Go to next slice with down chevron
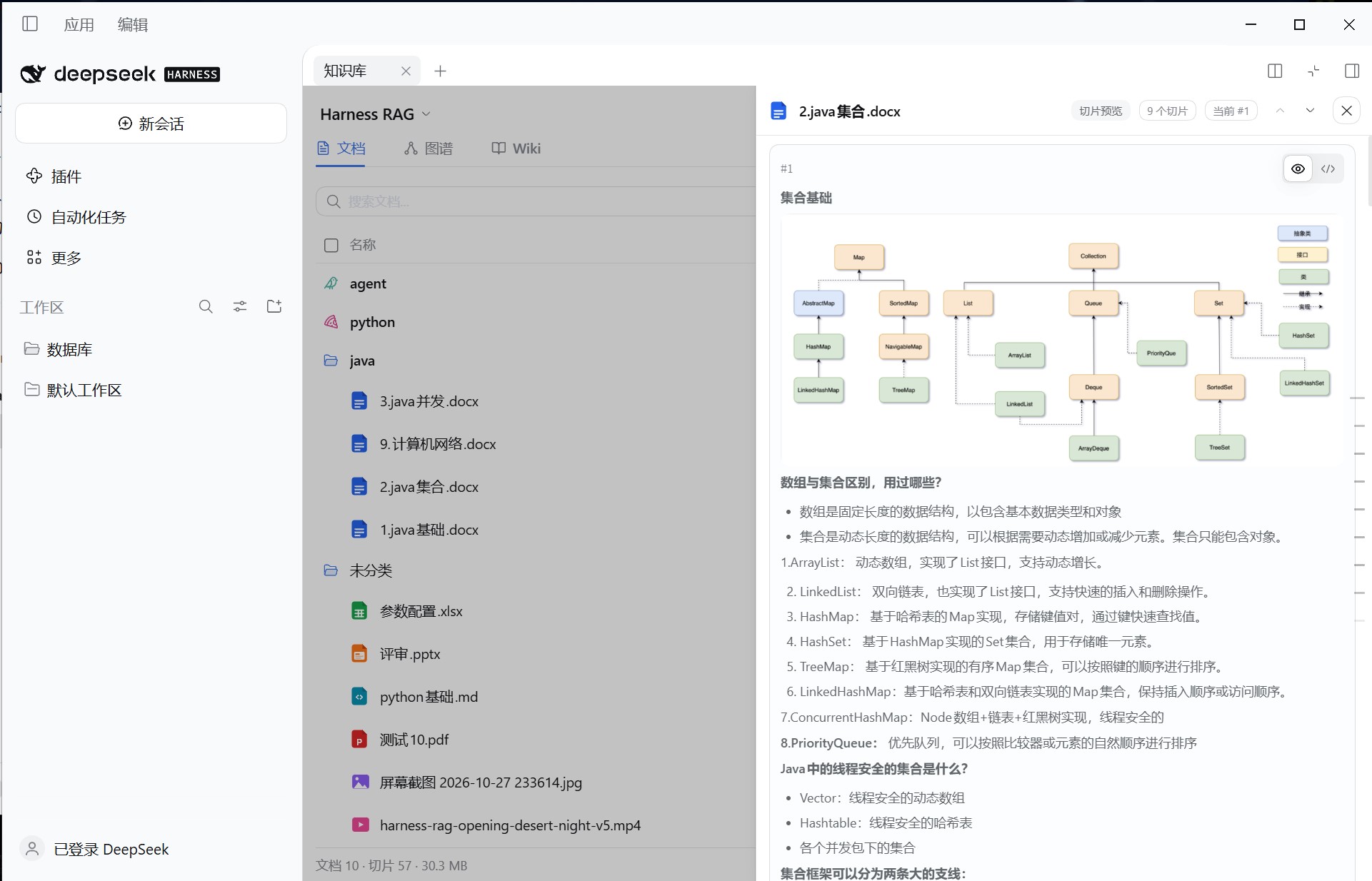 pos(1310,111)
